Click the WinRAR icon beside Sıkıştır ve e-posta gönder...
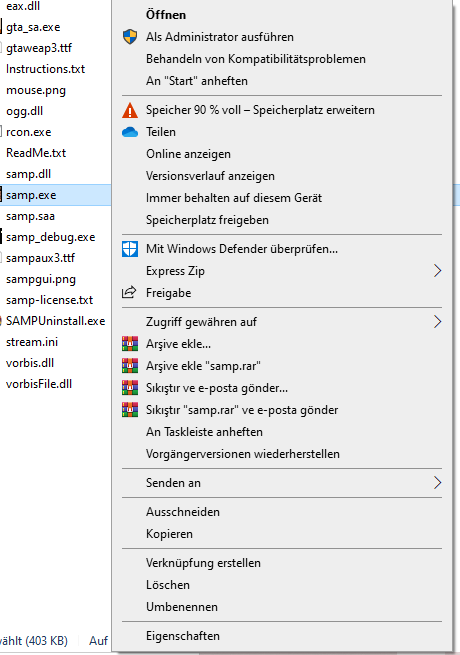This screenshot has height=655, width=460. tap(130, 388)
